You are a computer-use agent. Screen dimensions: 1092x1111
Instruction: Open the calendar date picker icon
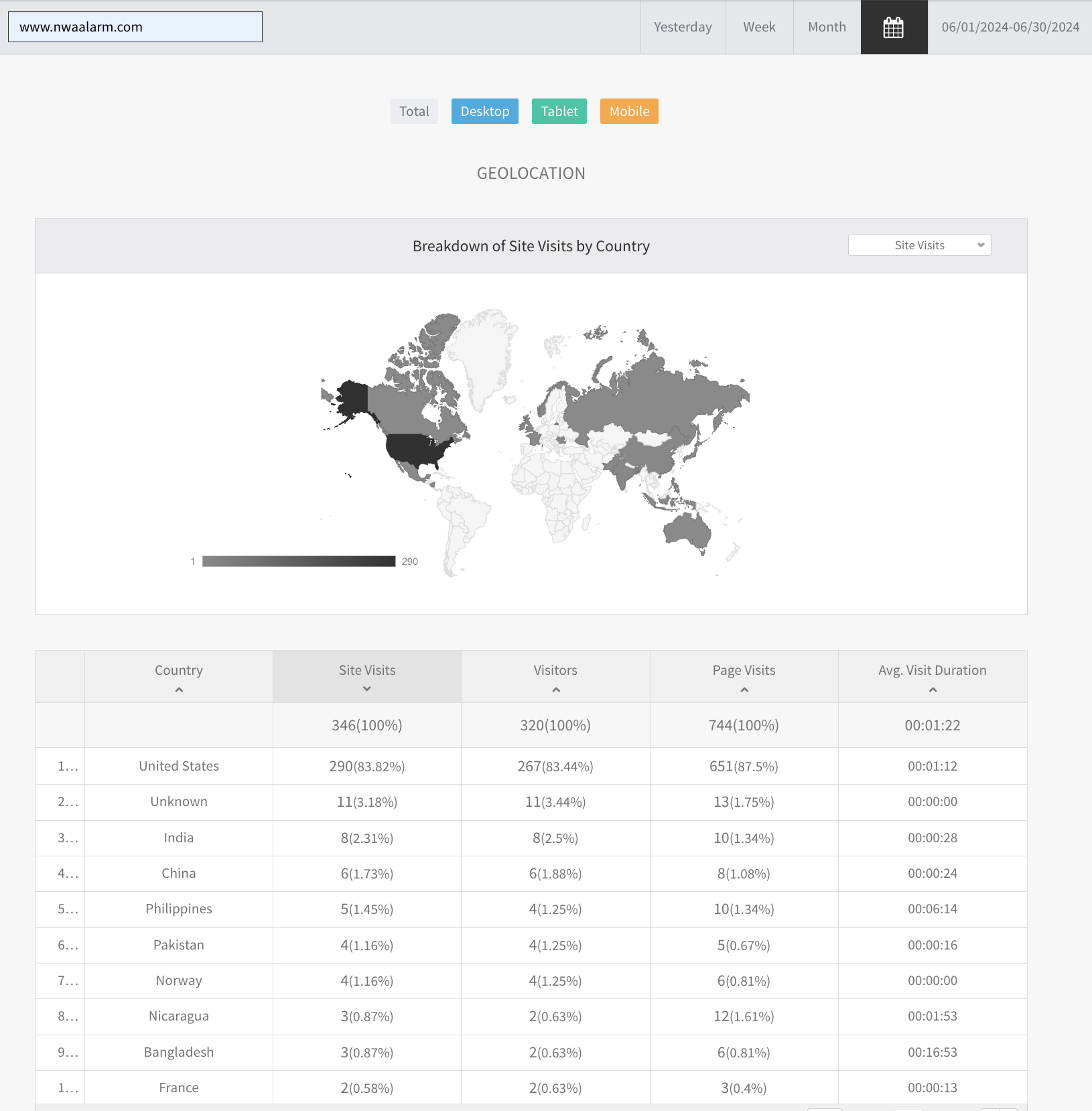click(x=894, y=27)
